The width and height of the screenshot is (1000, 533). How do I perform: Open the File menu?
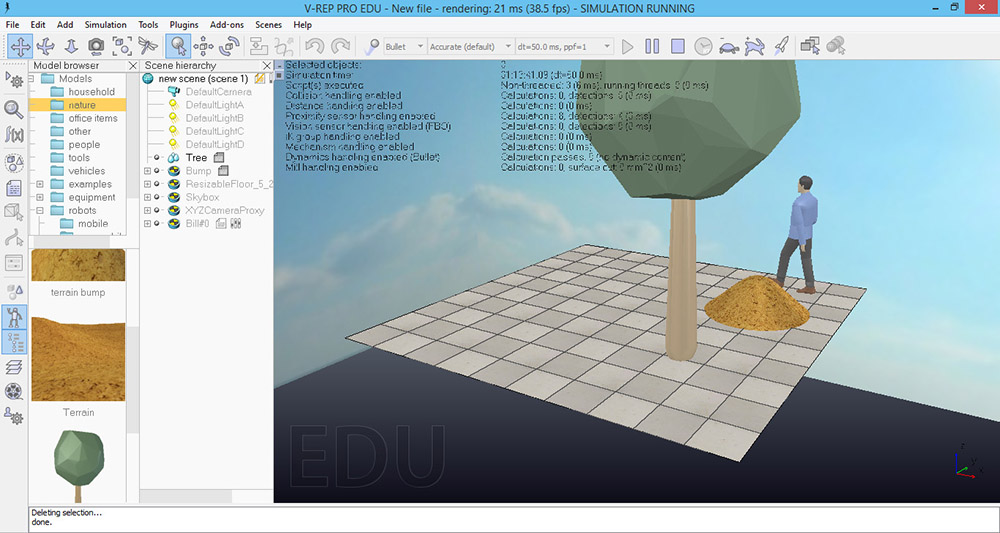[12, 25]
